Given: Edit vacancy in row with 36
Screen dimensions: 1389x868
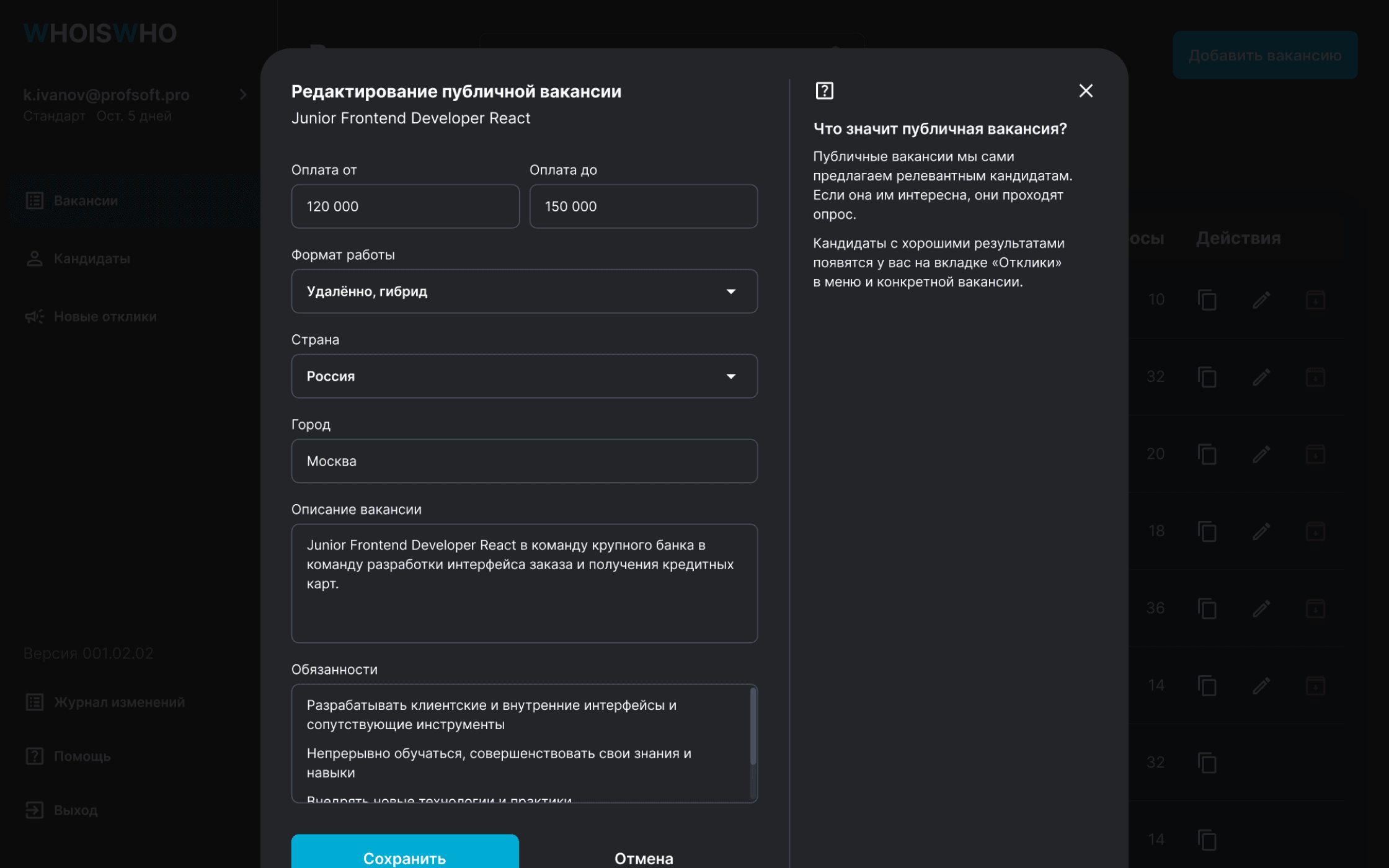Looking at the screenshot, I should 1261,608.
